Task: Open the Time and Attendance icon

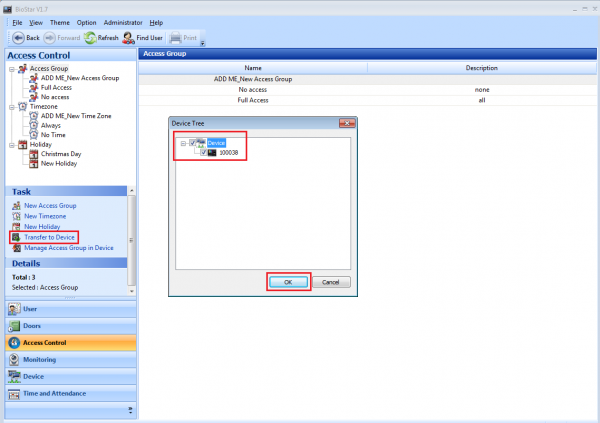Action: [13, 393]
